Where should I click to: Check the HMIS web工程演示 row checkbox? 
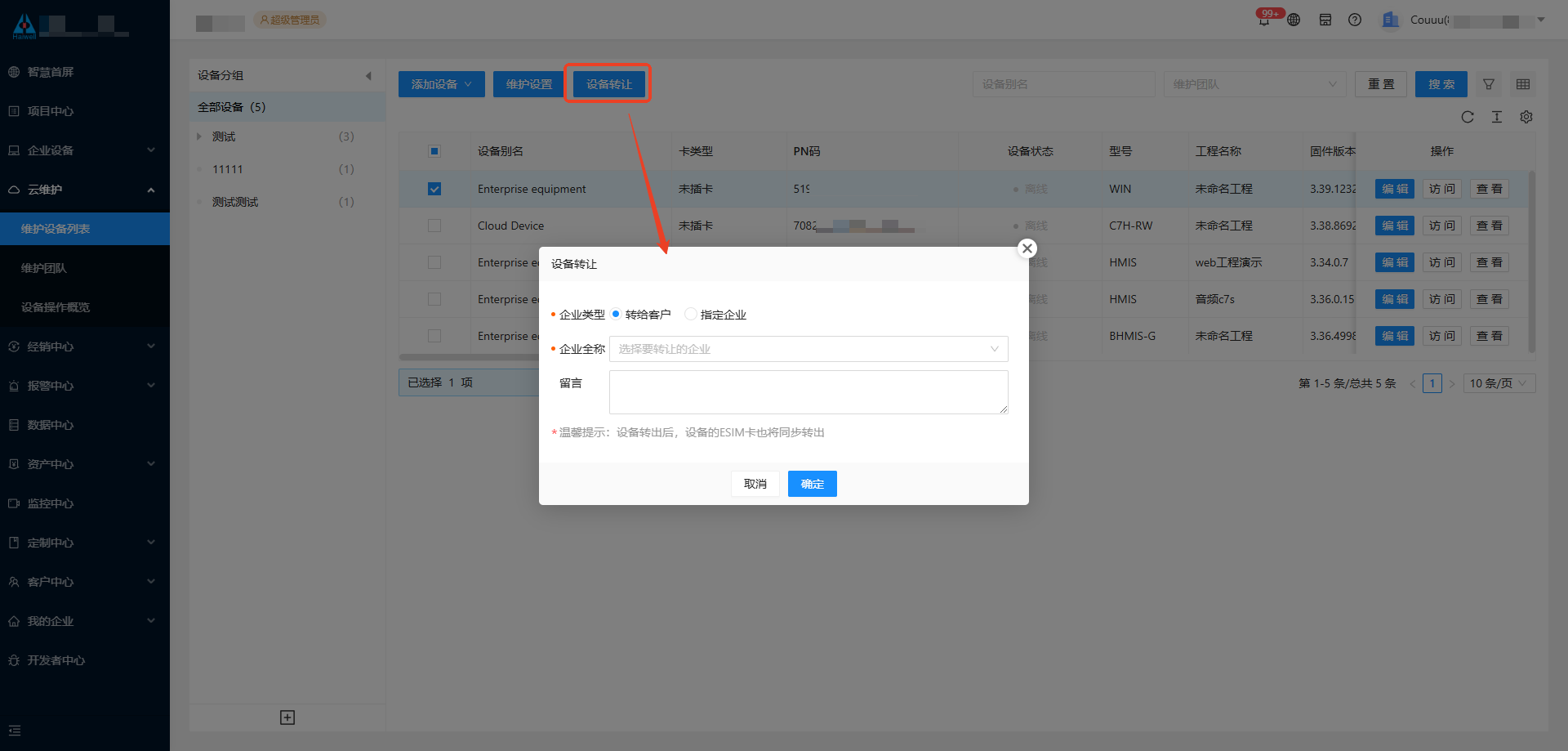[434, 262]
